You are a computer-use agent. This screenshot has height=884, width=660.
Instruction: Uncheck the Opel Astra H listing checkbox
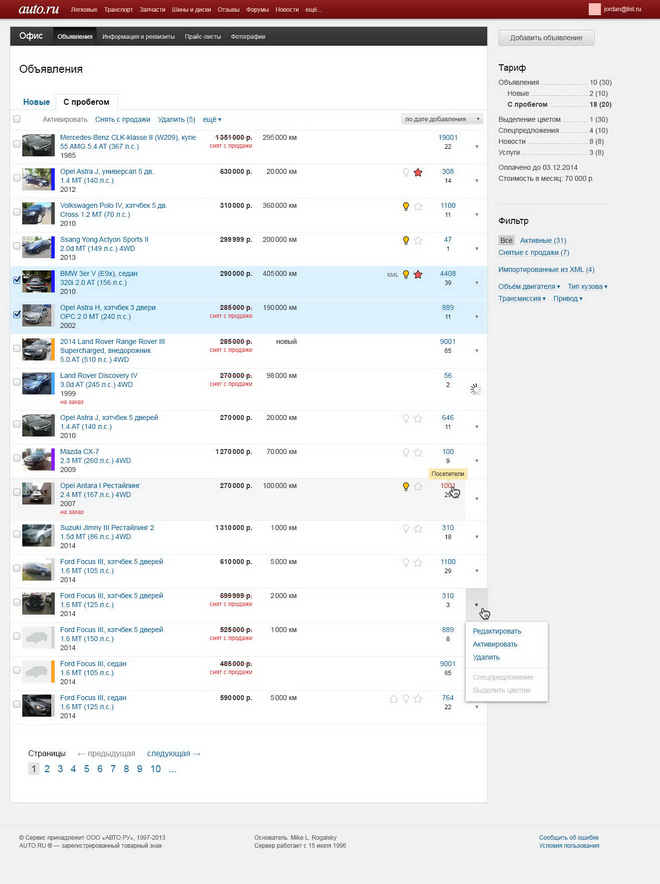(17, 314)
